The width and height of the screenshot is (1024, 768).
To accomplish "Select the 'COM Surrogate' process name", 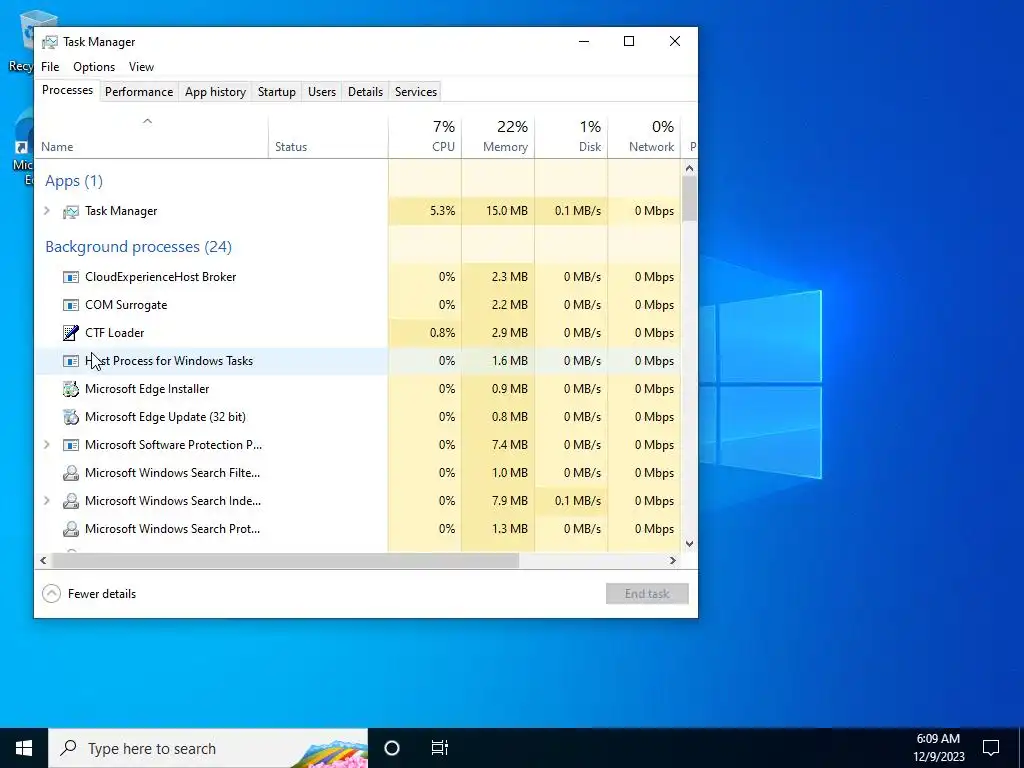I will pos(126,305).
